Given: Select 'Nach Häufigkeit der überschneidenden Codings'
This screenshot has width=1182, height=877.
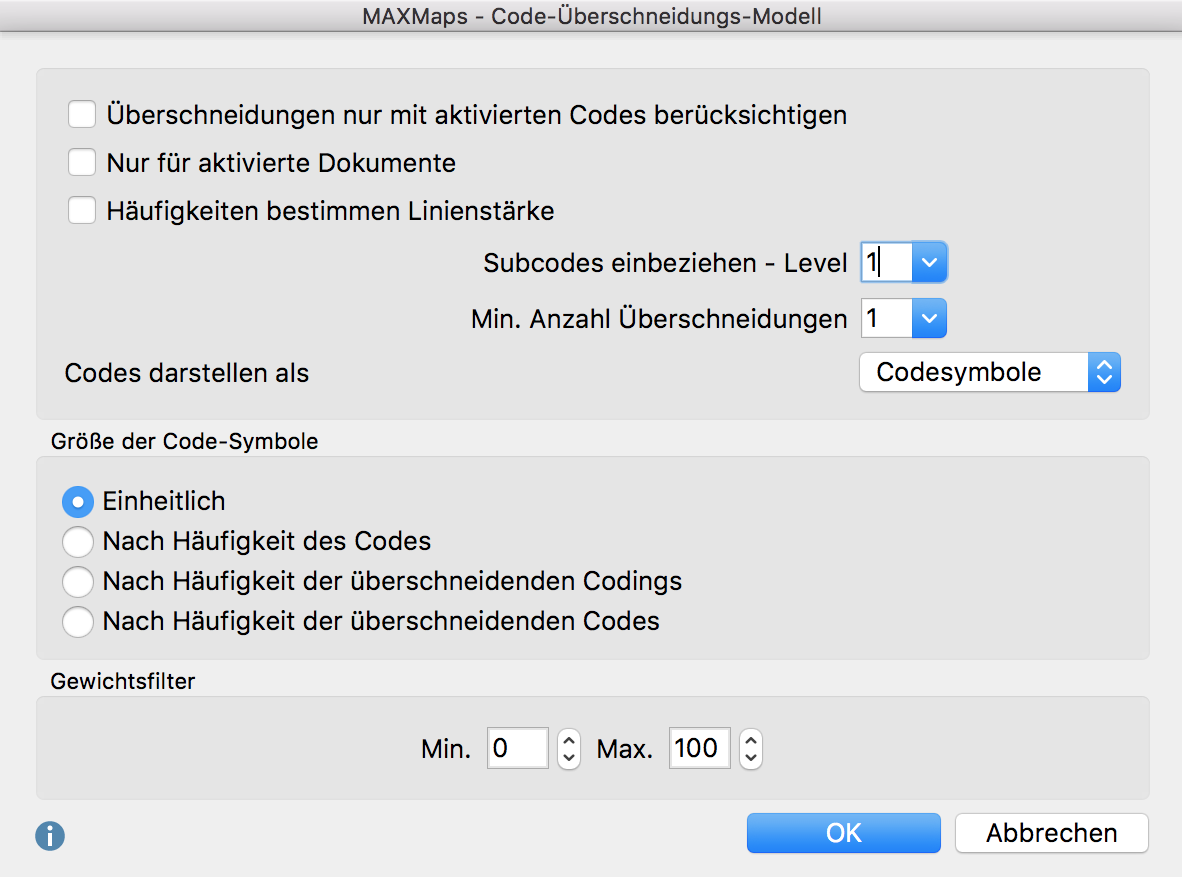Looking at the screenshot, I should click(x=78, y=581).
